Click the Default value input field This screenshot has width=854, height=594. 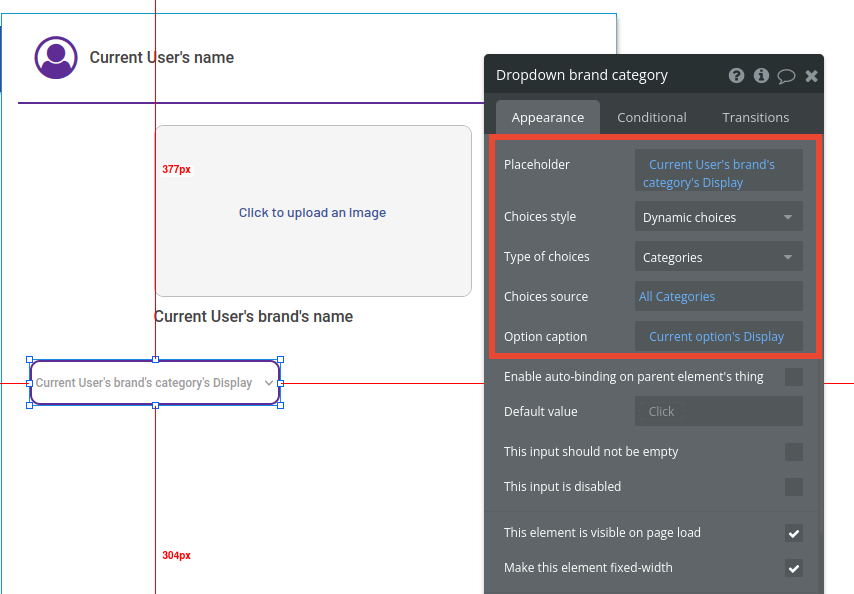(x=718, y=411)
